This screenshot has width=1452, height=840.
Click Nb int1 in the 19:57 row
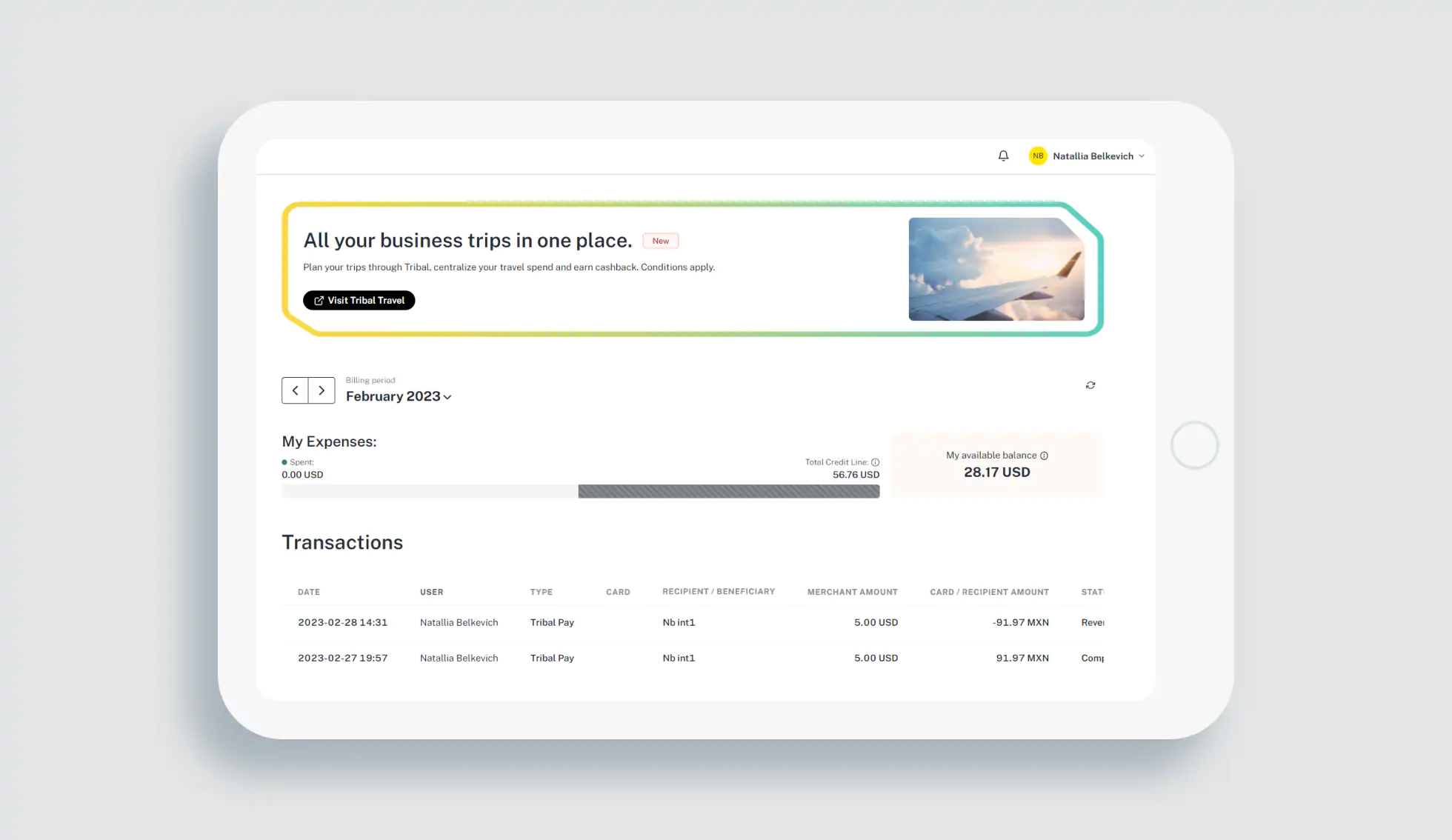(x=679, y=659)
